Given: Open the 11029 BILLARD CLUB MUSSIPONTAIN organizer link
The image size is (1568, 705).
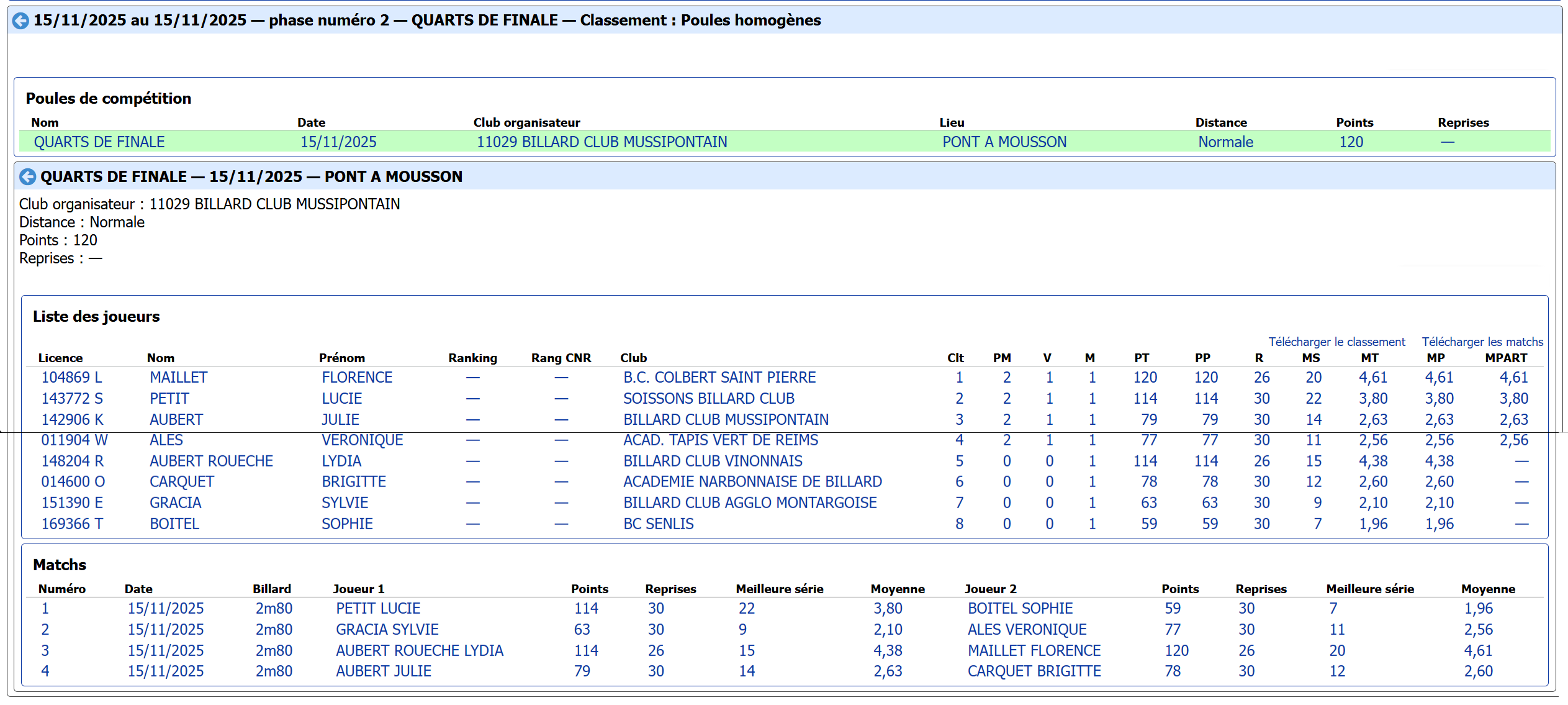Looking at the screenshot, I should click(x=601, y=142).
